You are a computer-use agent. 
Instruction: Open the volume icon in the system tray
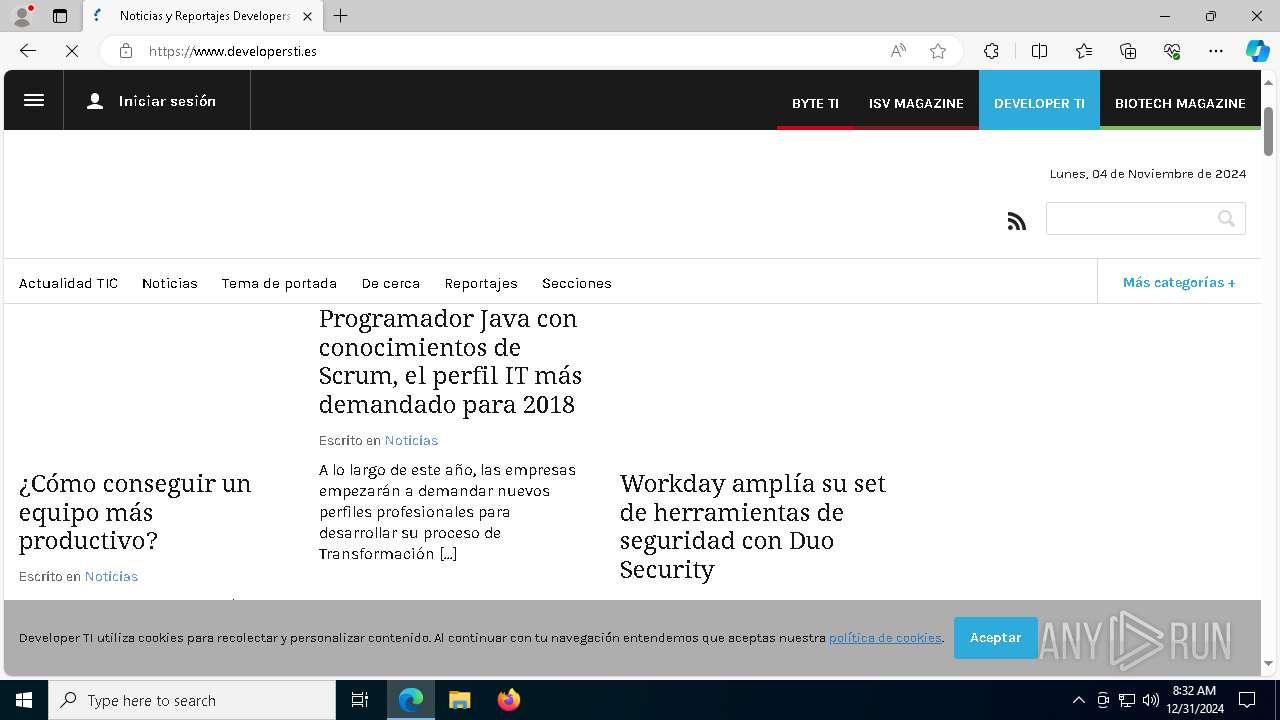[1150, 700]
